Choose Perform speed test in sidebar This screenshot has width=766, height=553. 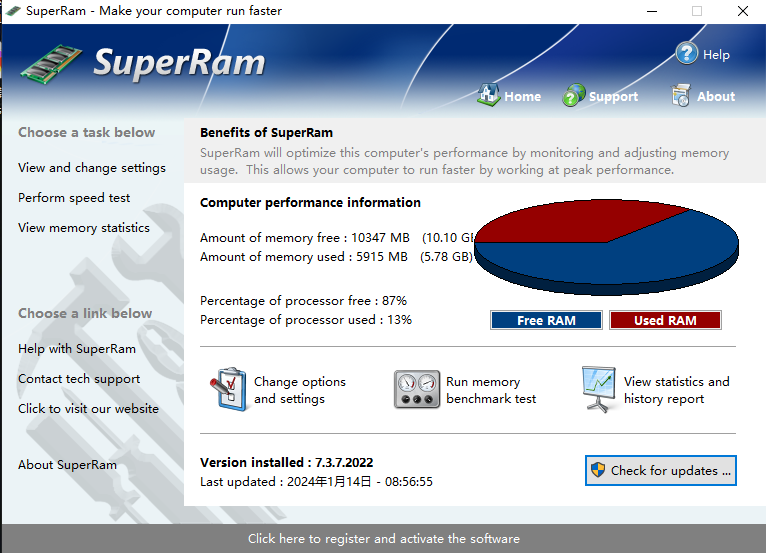coord(74,198)
